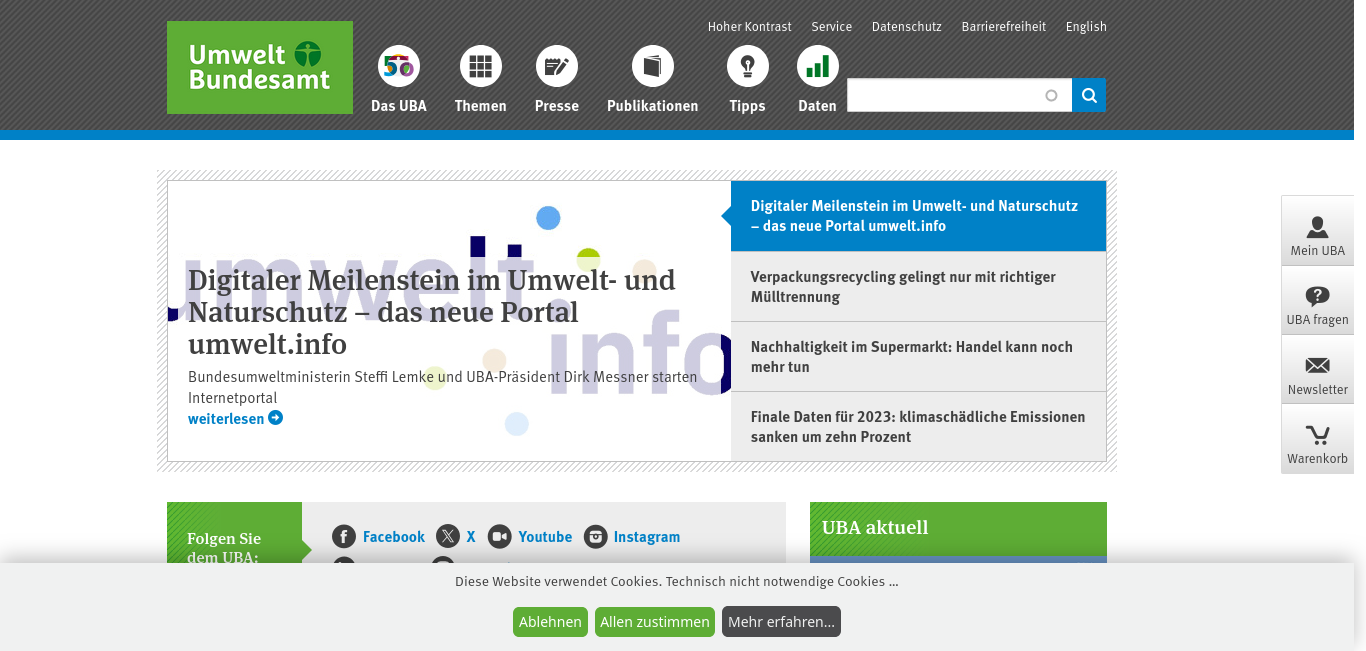
Task: Open the Service link
Action: (832, 27)
